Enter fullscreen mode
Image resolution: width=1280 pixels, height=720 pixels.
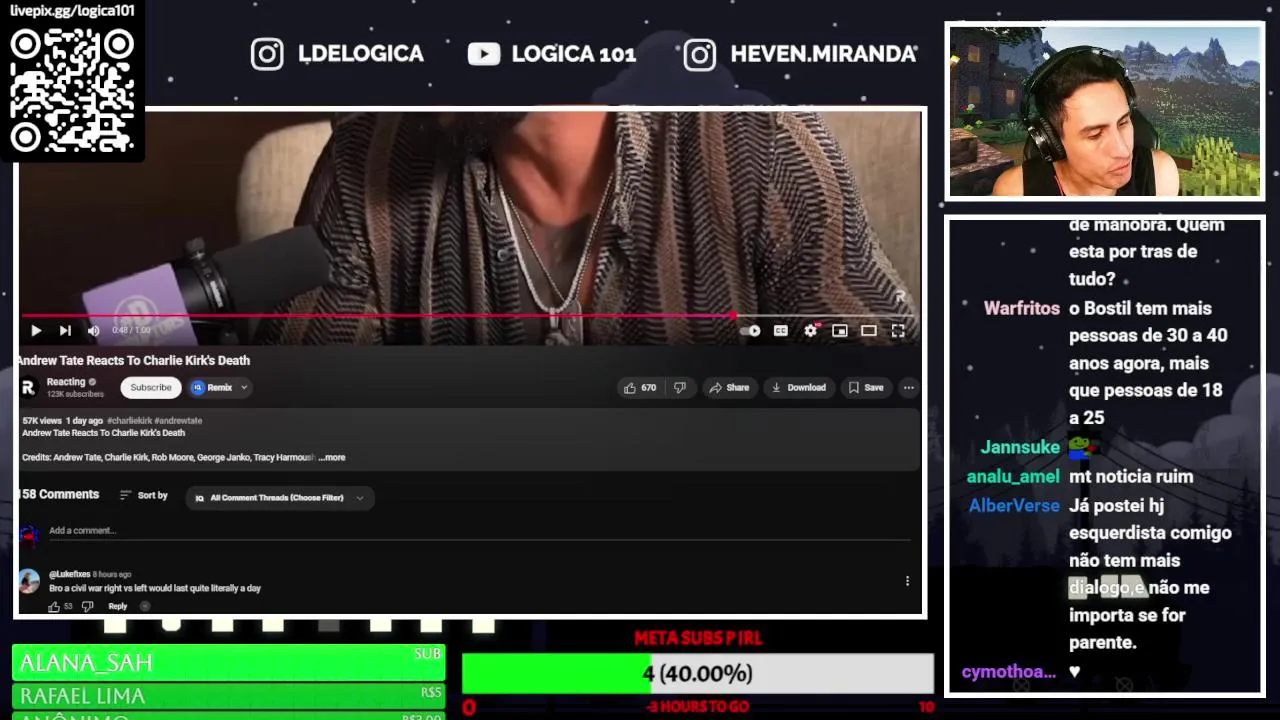click(898, 331)
